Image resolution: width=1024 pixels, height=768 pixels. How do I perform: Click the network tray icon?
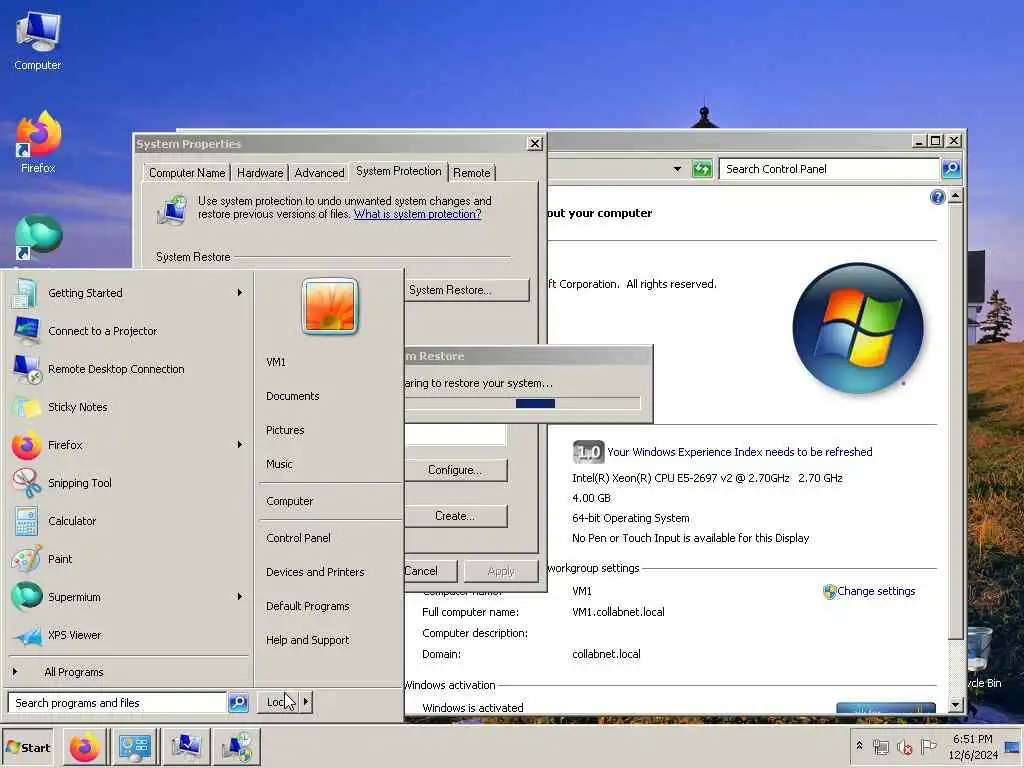(881, 747)
